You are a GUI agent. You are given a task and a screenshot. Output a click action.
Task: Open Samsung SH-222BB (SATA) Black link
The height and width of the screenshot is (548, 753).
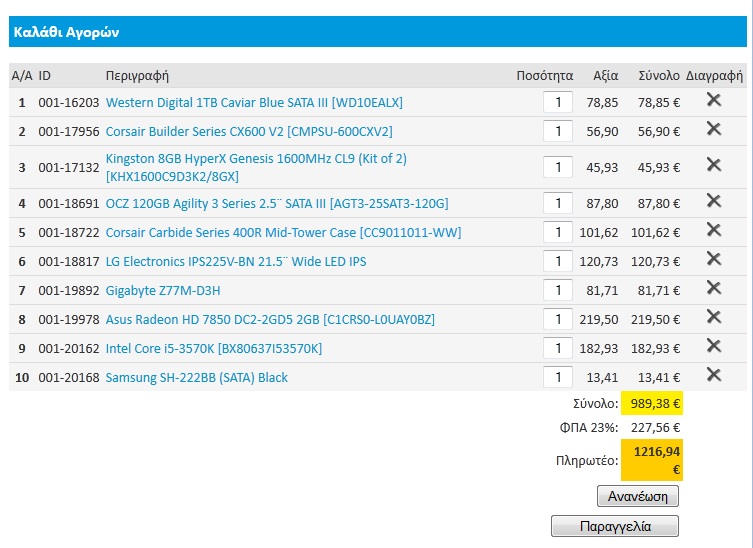click(x=196, y=378)
